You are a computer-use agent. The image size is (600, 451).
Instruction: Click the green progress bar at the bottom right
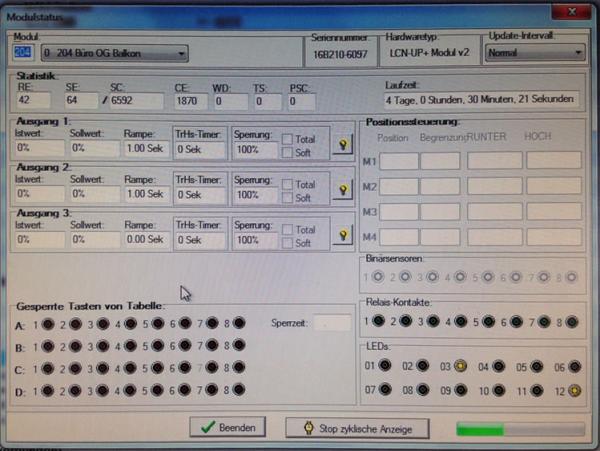tap(514, 428)
